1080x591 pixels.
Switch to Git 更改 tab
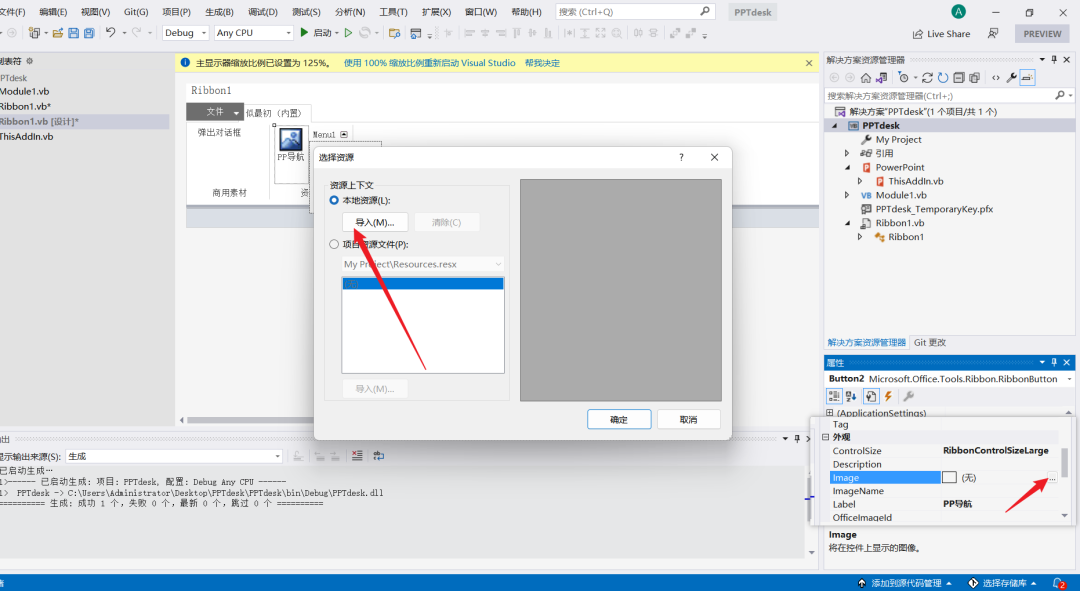click(x=929, y=342)
